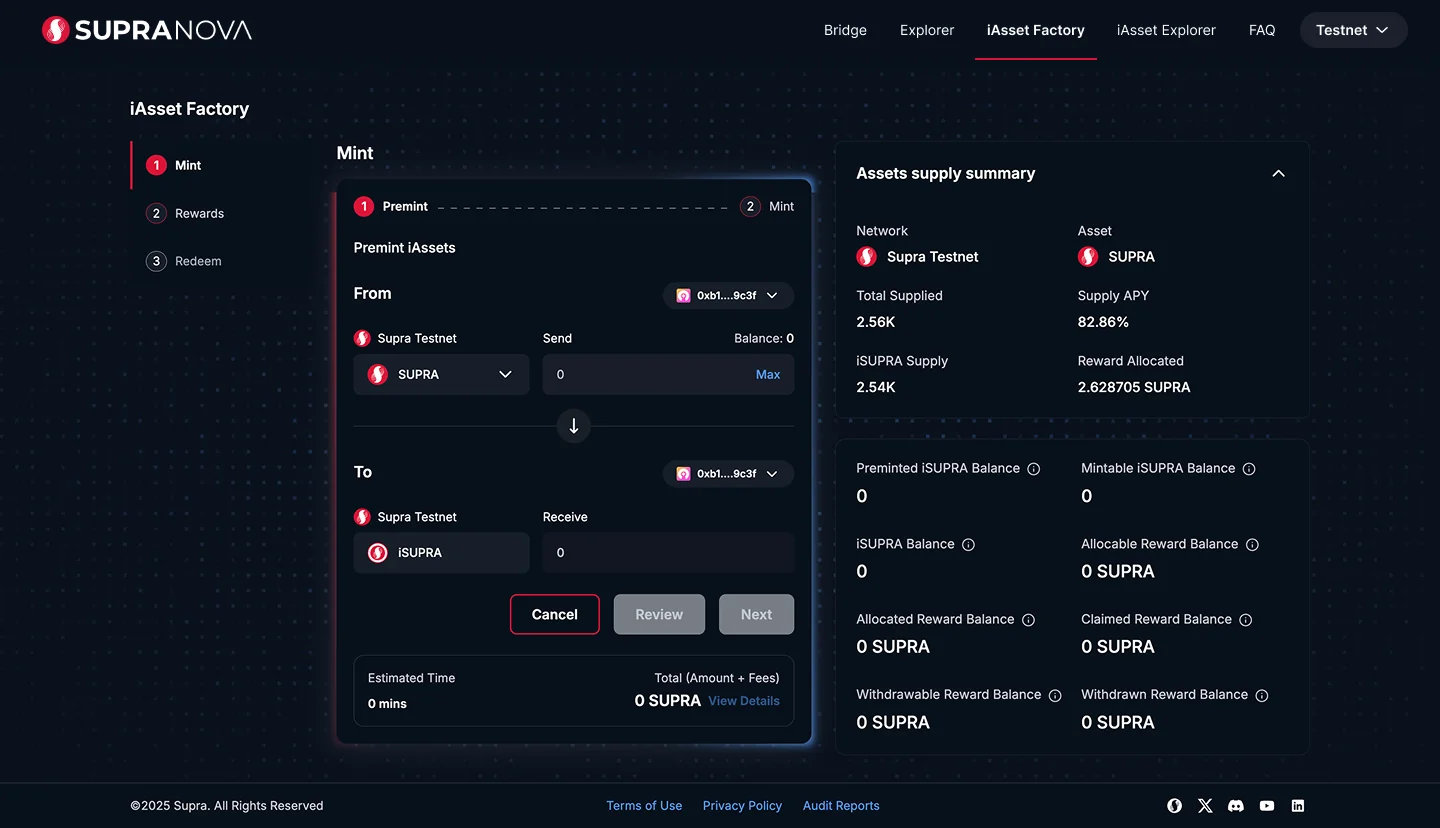The width and height of the screenshot is (1440, 828).
Task: Show info for Claimed Reward Balance
Action: (1246, 620)
